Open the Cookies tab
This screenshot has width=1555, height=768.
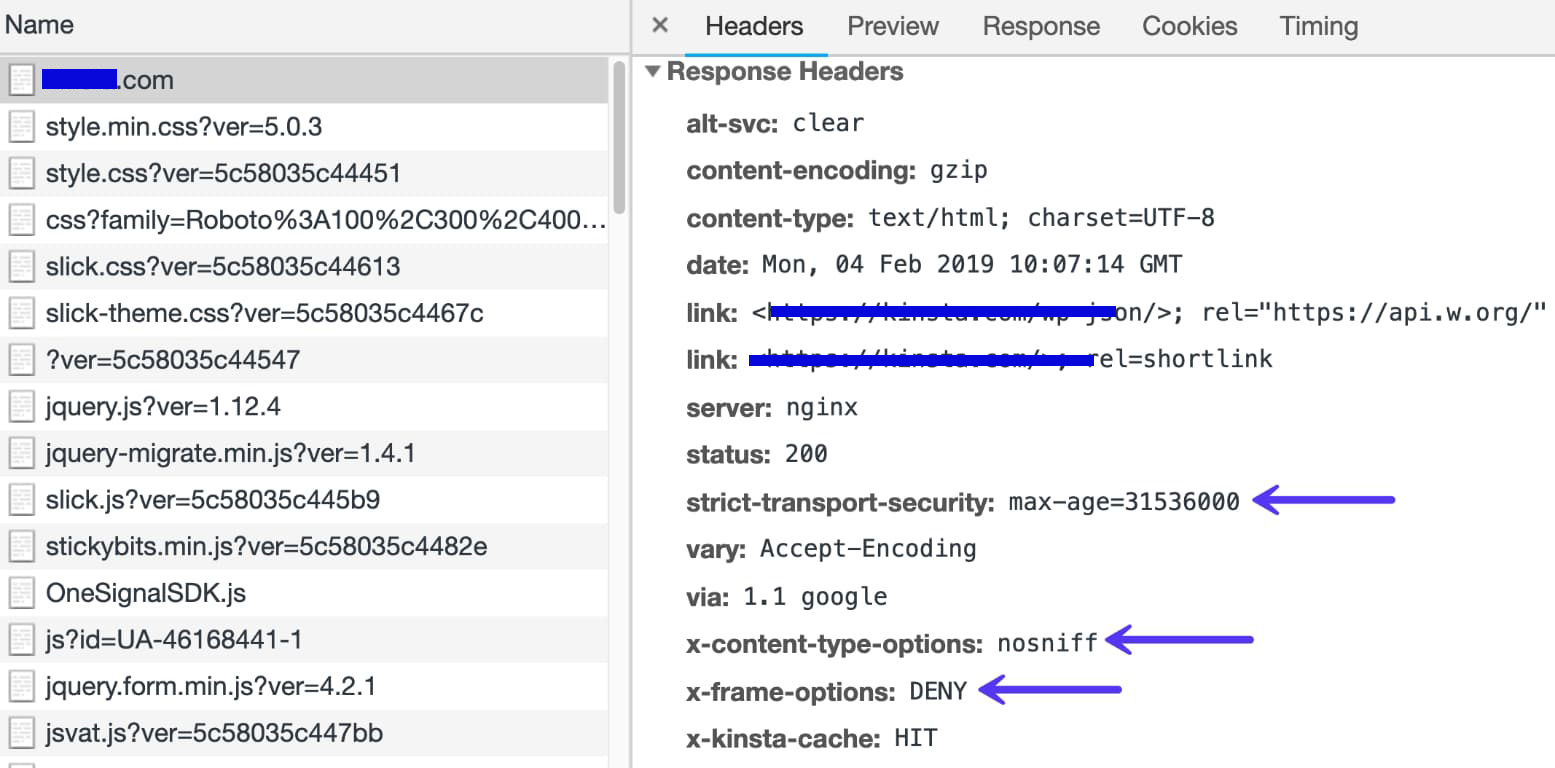pyautogui.click(x=1189, y=26)
